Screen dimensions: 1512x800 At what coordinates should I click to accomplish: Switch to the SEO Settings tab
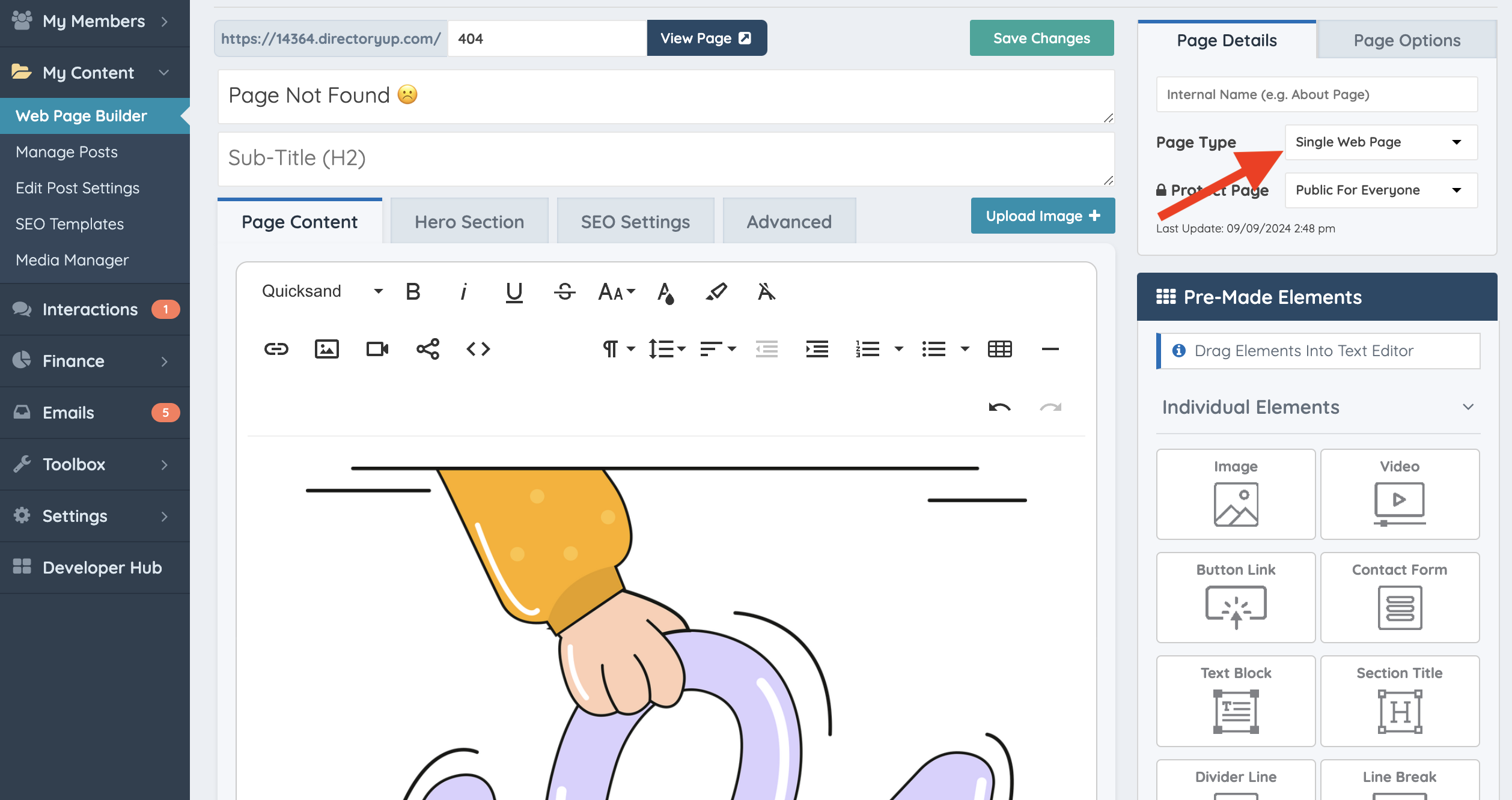tap(635, 222)
